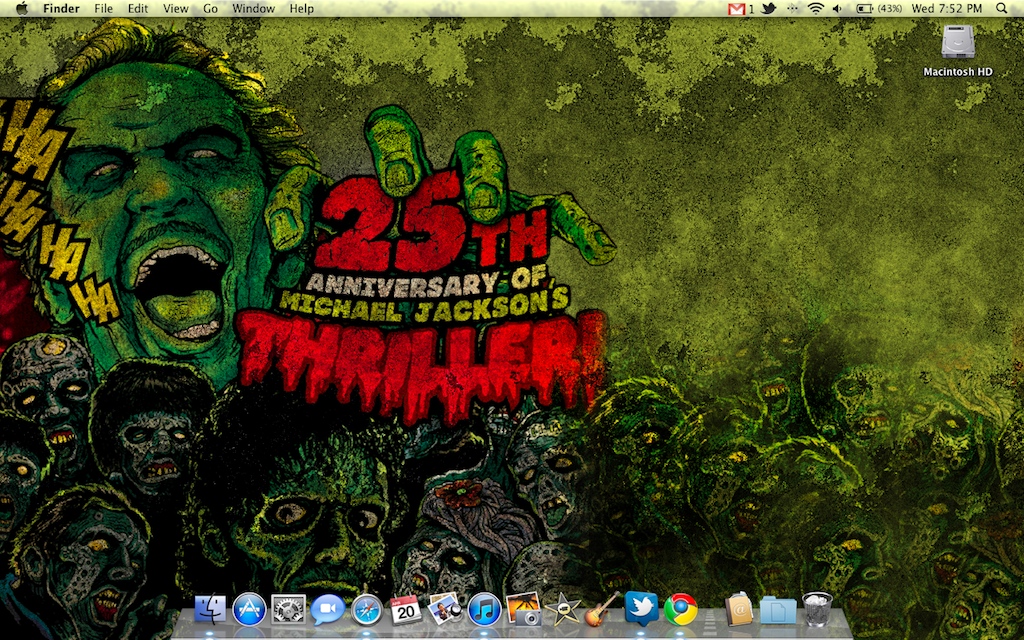This screenshot has width=1024, height=640.
Task: Open the File menu
Action: 103,8
